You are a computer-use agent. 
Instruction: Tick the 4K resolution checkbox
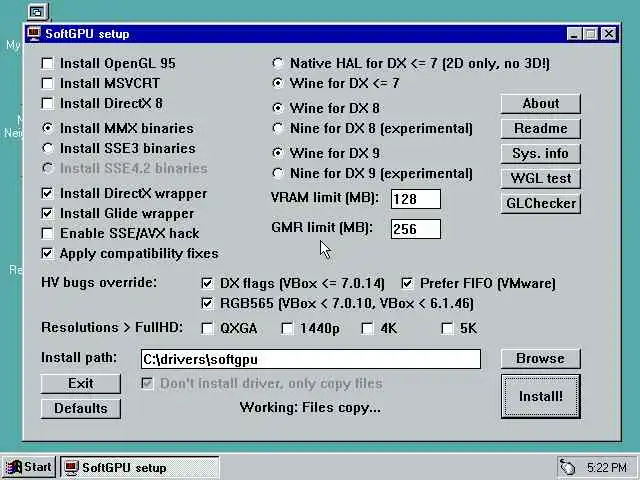[367, 328]
